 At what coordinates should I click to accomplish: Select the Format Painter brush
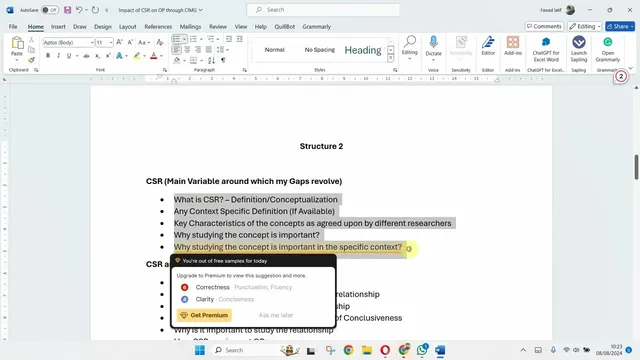(x=31, y=60)
